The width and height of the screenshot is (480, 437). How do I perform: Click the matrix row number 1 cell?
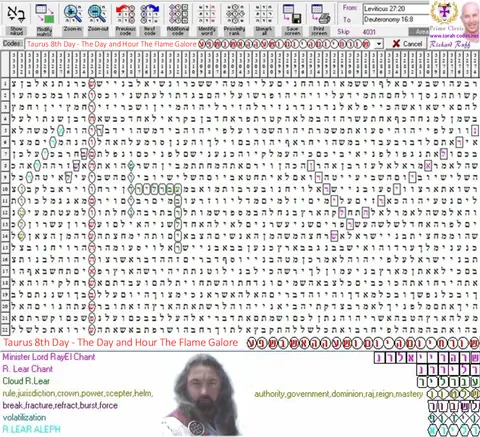pyautogui.click(x=5, y=84)
